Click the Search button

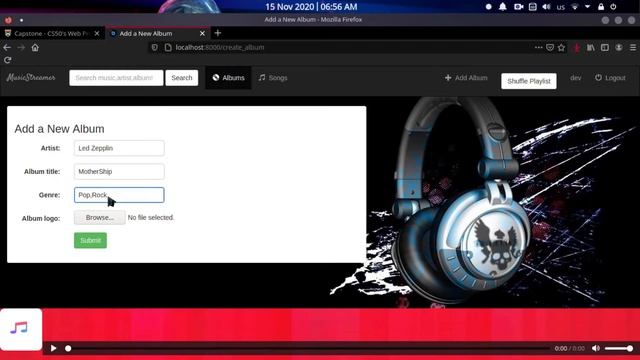(182, 78)
